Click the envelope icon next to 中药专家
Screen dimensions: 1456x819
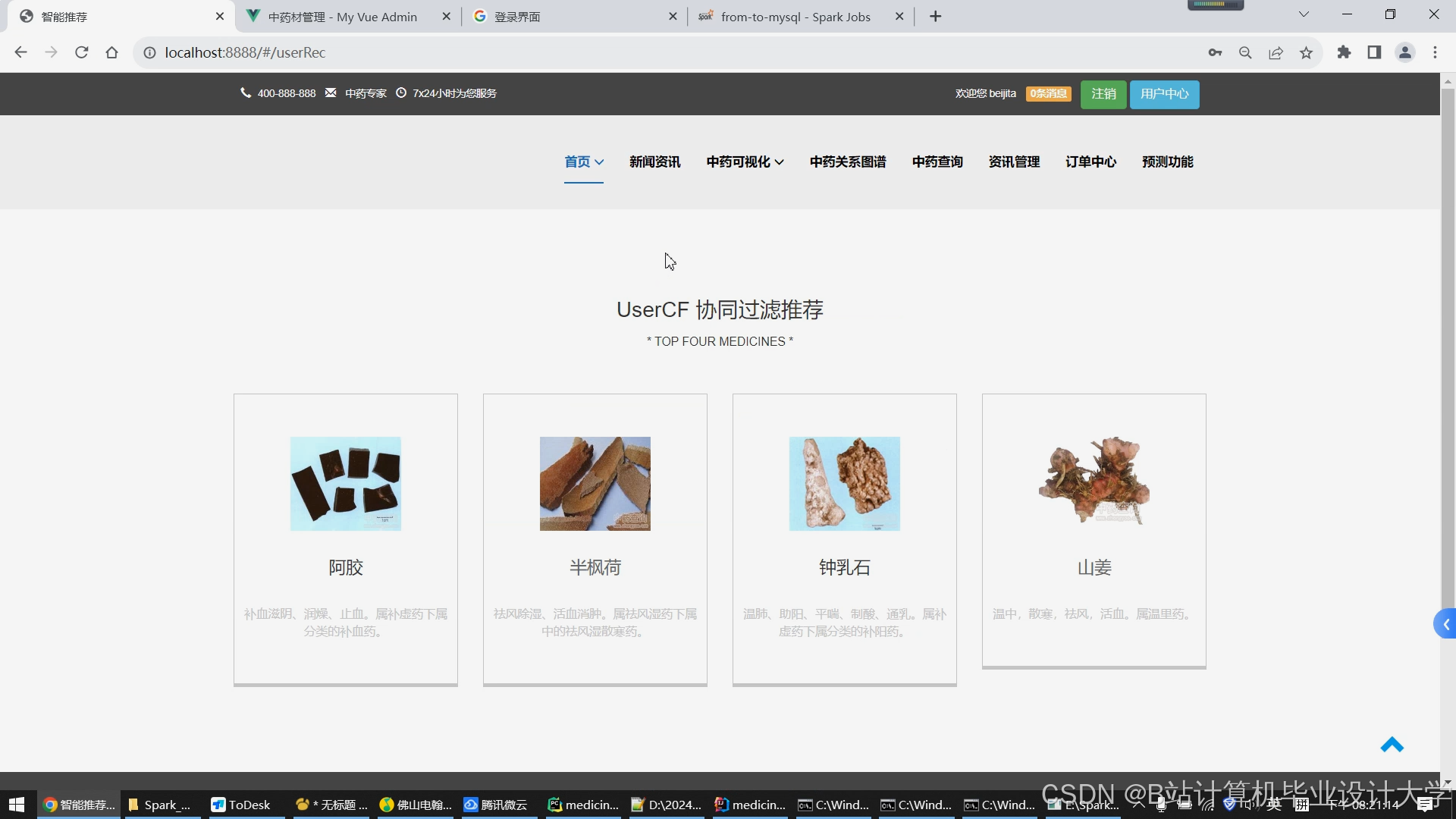click(x=330, y=93)
